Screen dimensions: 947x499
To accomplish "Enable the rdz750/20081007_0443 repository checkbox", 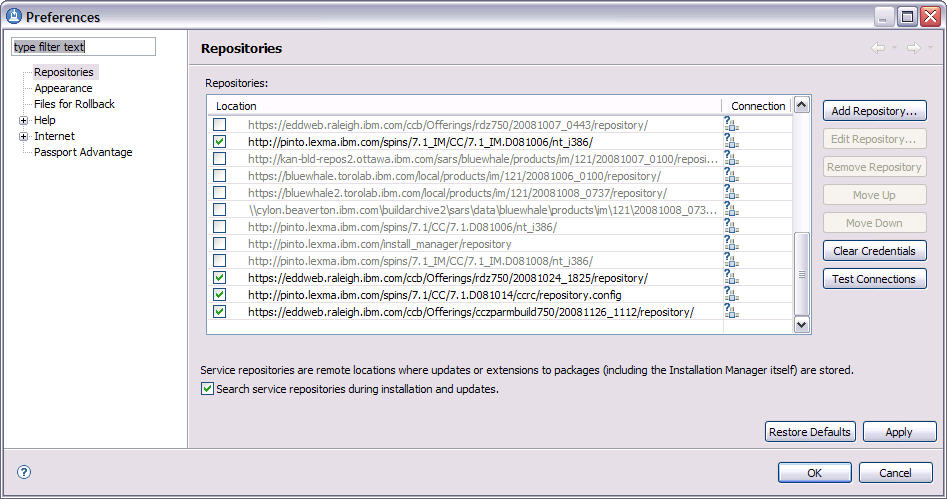I will click(x=220, y=124).
